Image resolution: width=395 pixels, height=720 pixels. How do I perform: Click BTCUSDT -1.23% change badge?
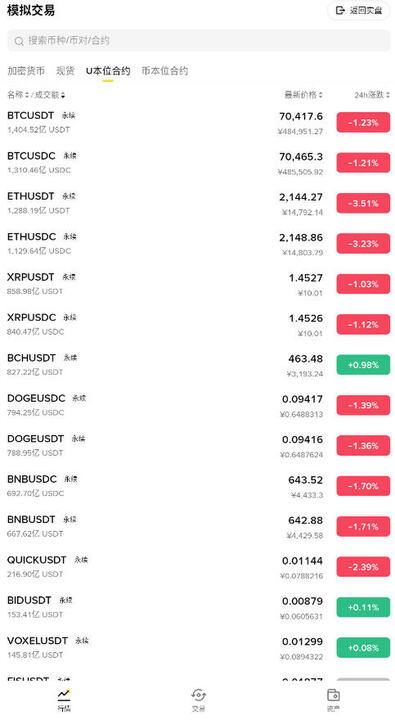point(363,123)
